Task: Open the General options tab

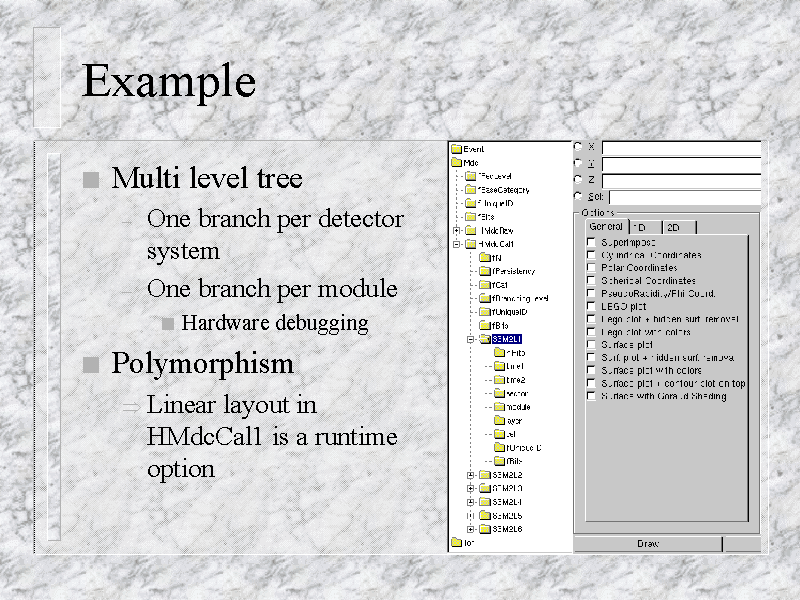Action: click(x=606, y=226)
